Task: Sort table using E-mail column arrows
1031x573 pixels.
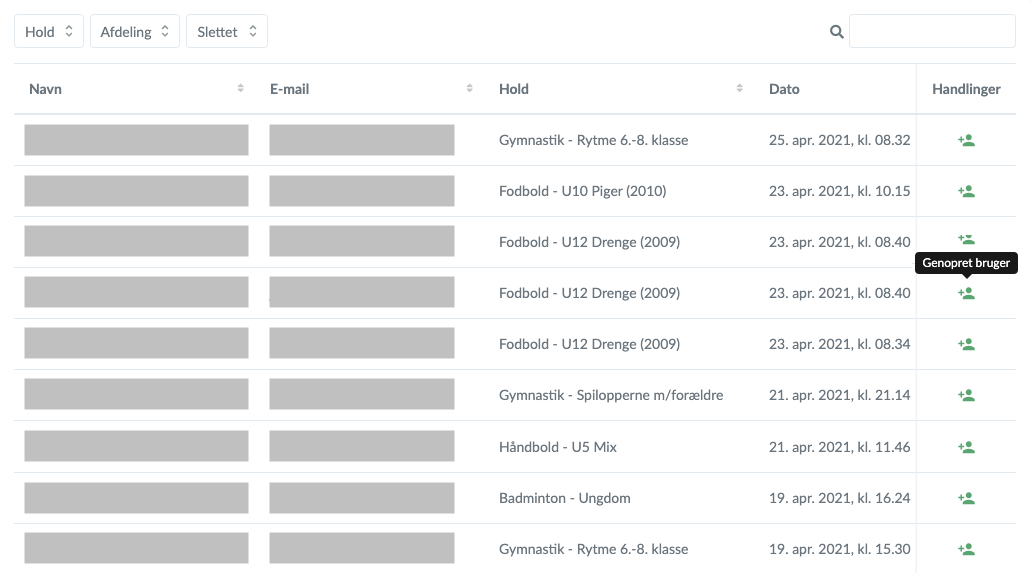Action: tap(470, 89)
